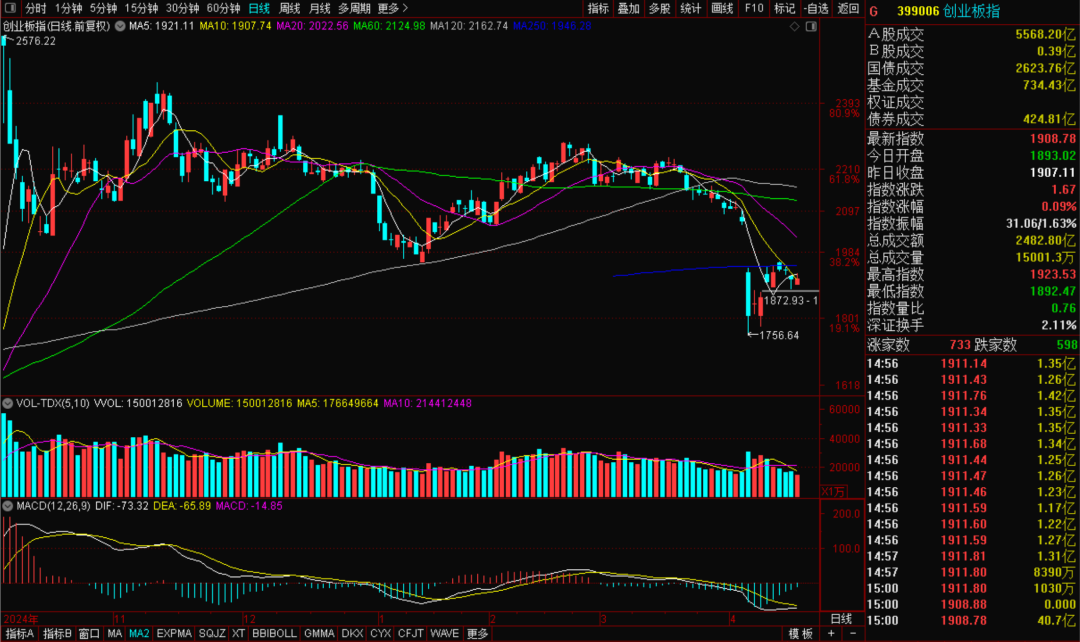Select the 指标B tab at bottom
Image resolution: width=1080 pixels, height=642 pixels.
(57, 634)
